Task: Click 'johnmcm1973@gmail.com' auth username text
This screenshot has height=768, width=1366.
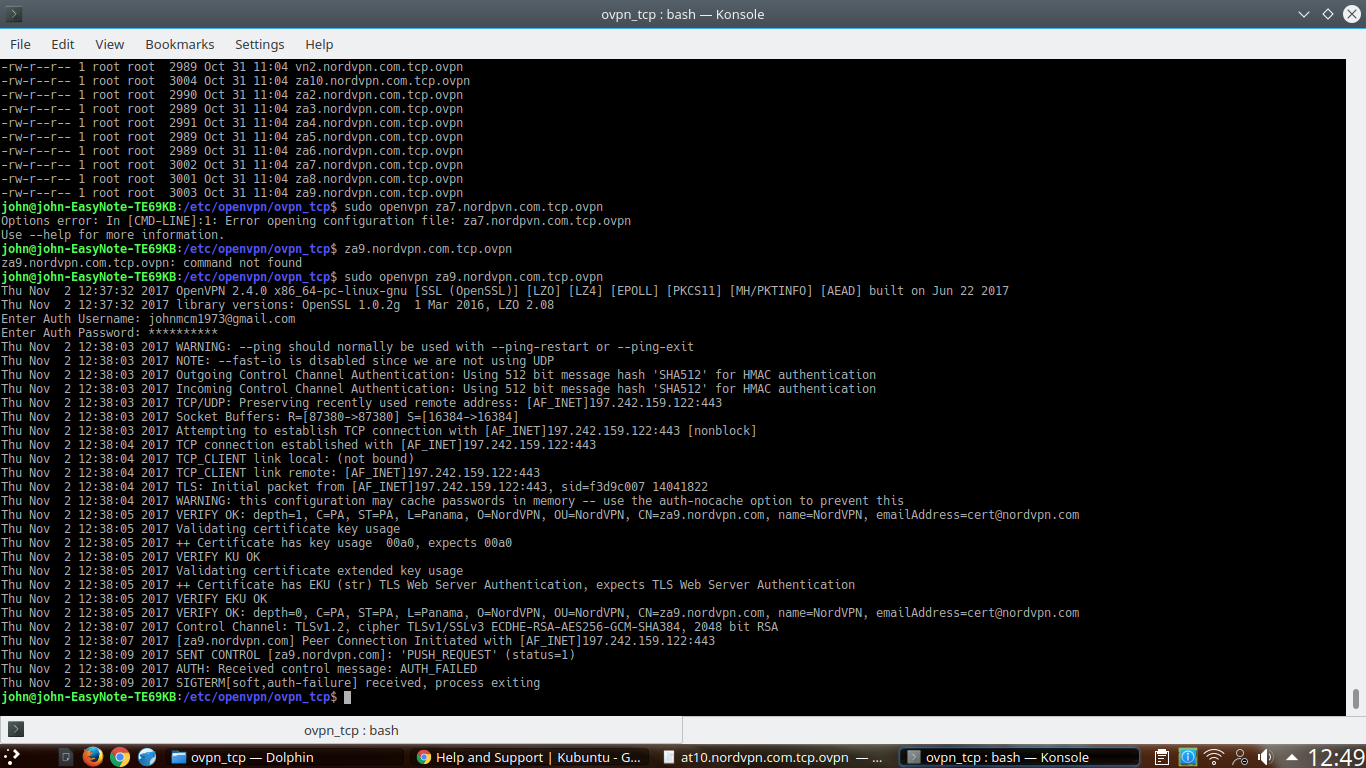Action: (222, 319)
